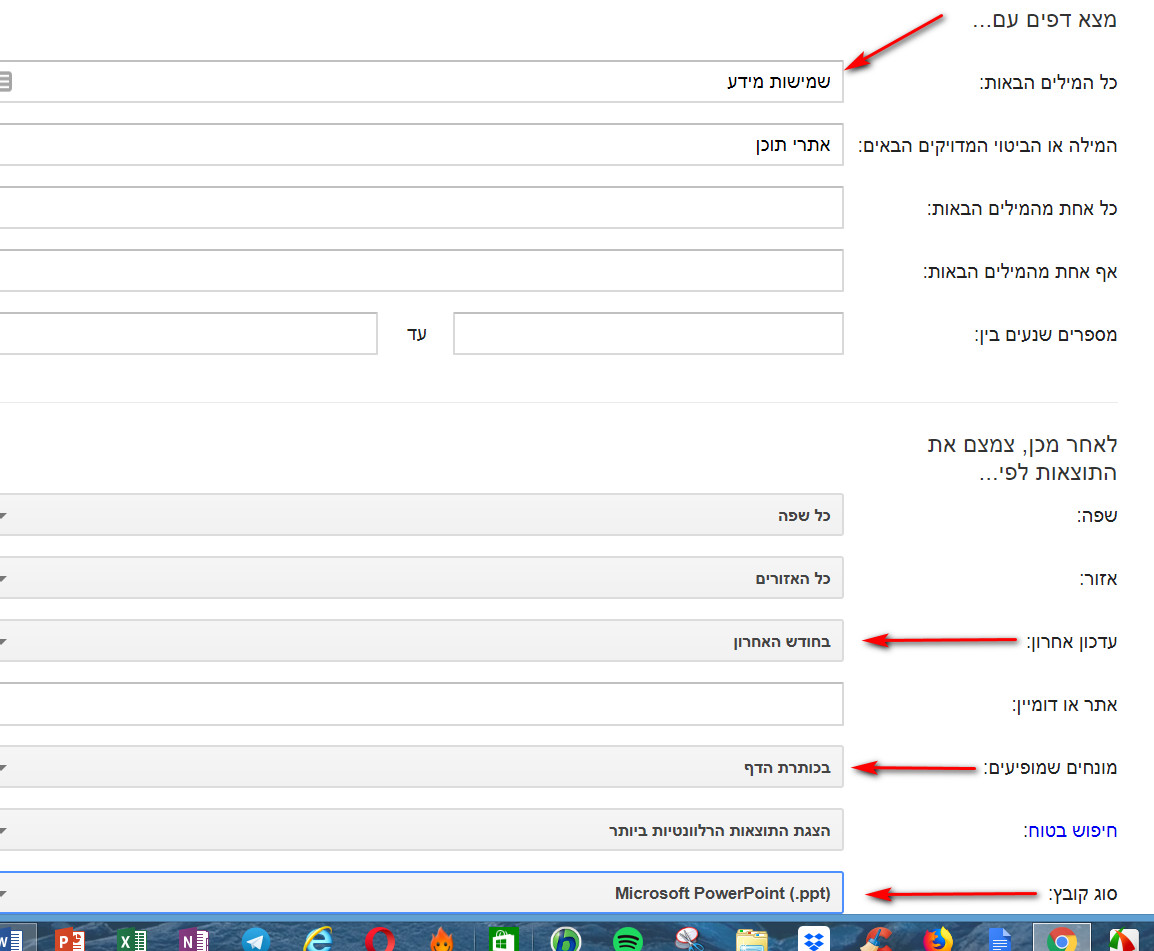This screenshot has height=951, width=1154.
Task: Open the Opera browser icon
Action: [x=380, y=939]
